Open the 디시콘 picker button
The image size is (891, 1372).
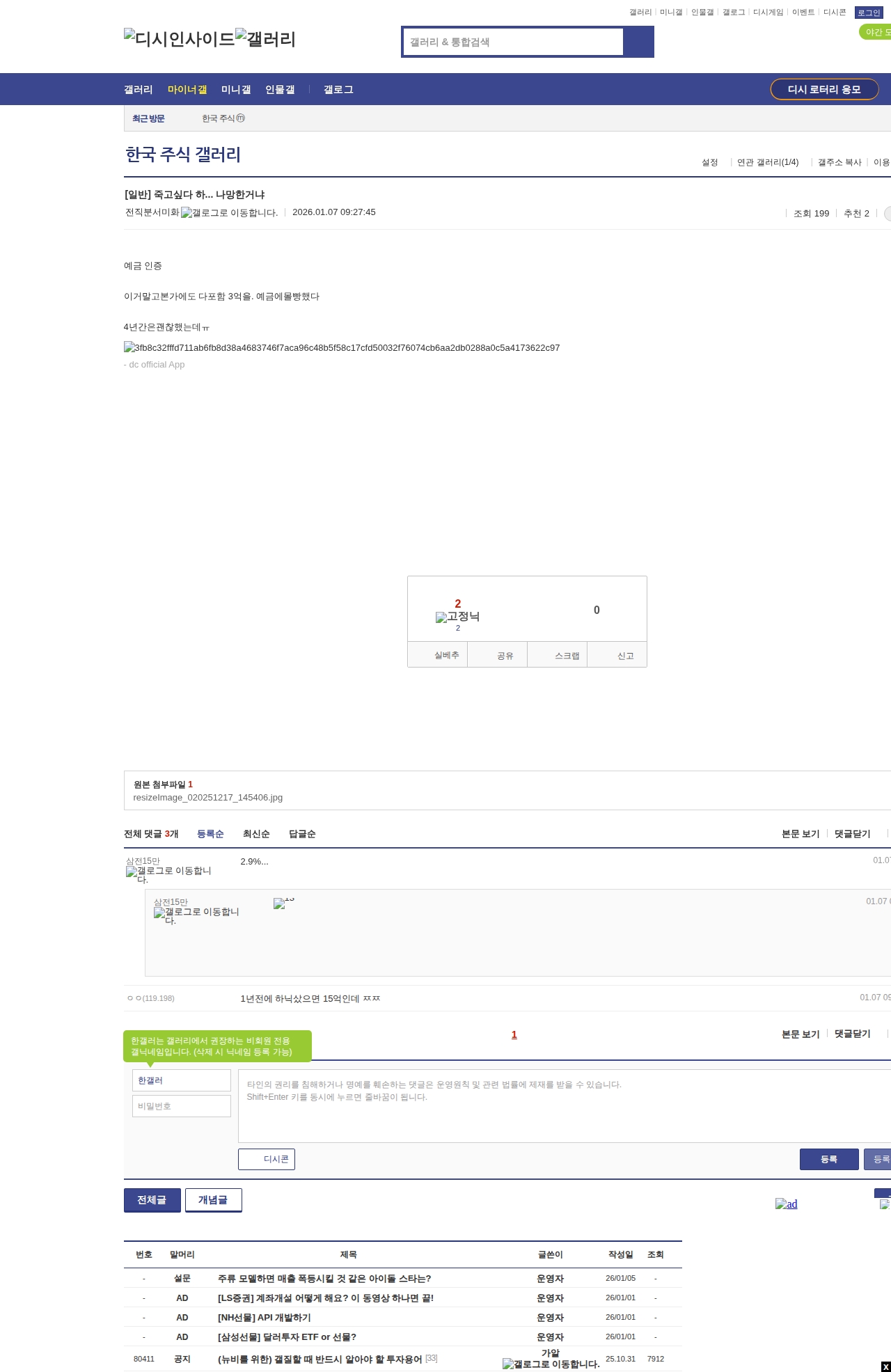[x=267, y=1159]
